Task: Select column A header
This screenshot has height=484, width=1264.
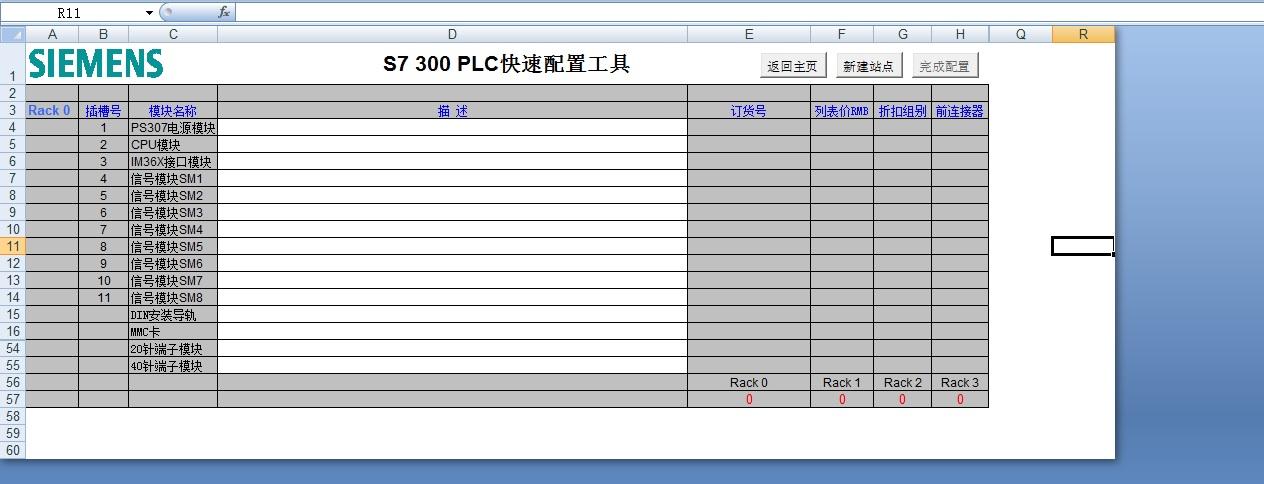Action: click(52, 34)
